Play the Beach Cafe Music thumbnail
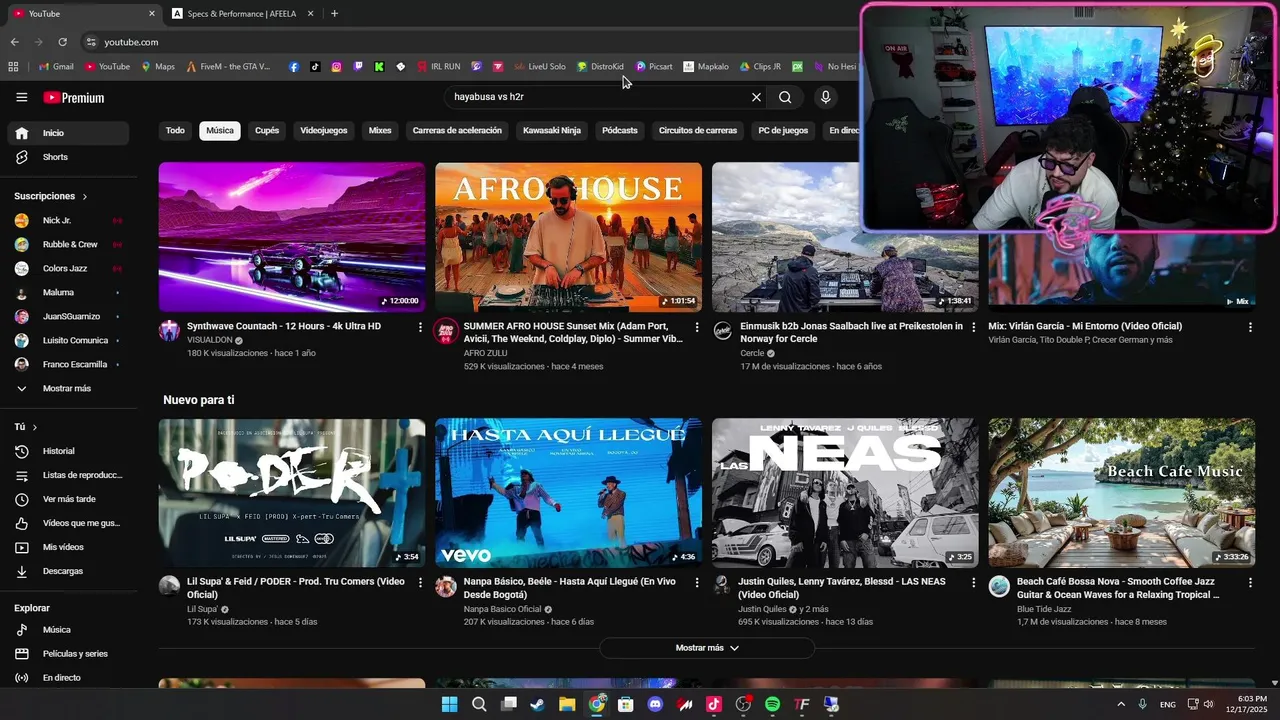 (x=1122, y=493)
